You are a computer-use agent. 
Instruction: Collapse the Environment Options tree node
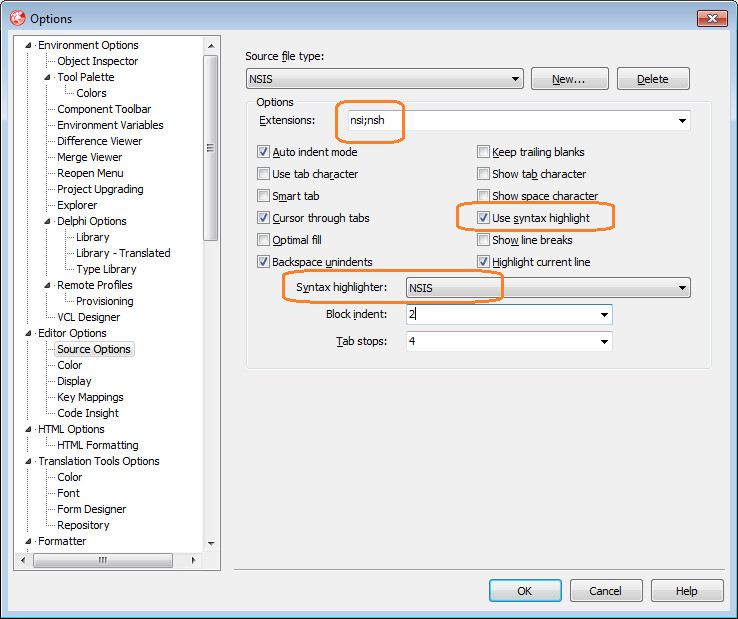pyautogui.click(x=28, y=45)
